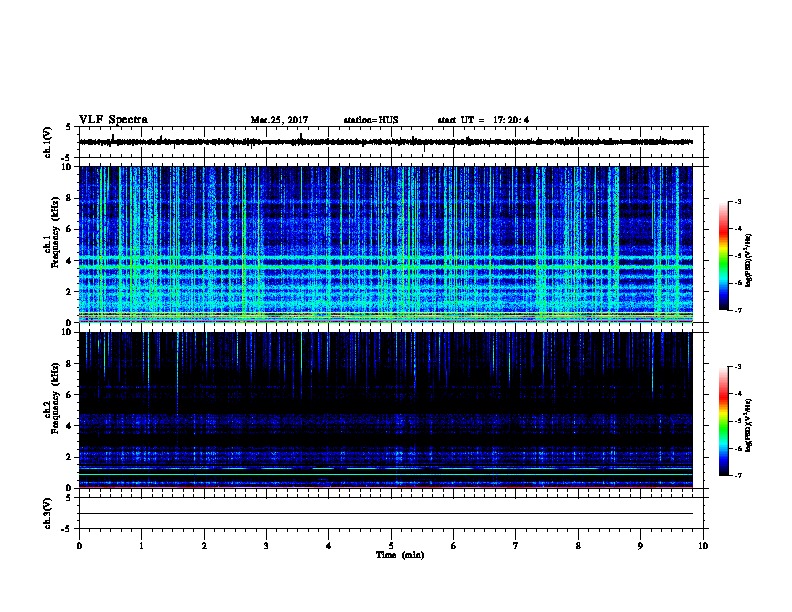Click the lower color scale bar for ch.2
The width and height of the screenshot is (792, 612).
click(x=724, y=421)
